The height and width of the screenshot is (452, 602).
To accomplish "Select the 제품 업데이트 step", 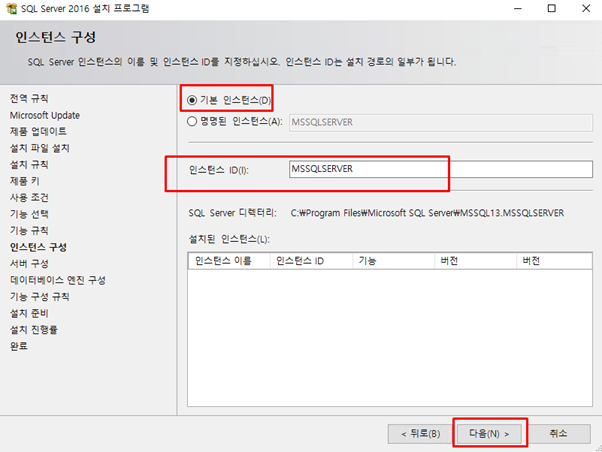I will point(38,131).
